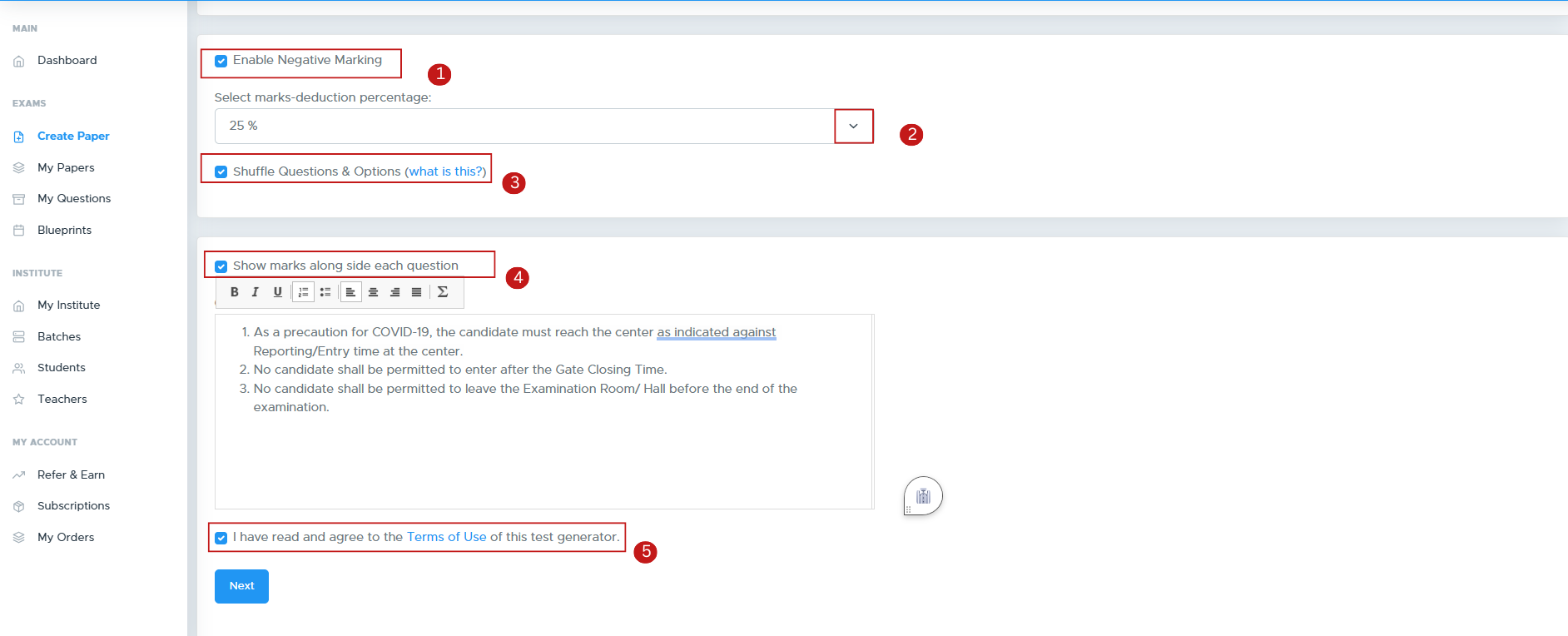Uncheck Shuffle Questions & Options
Image resolution: width=1568 pixels, height=636 pixels.
221,172
